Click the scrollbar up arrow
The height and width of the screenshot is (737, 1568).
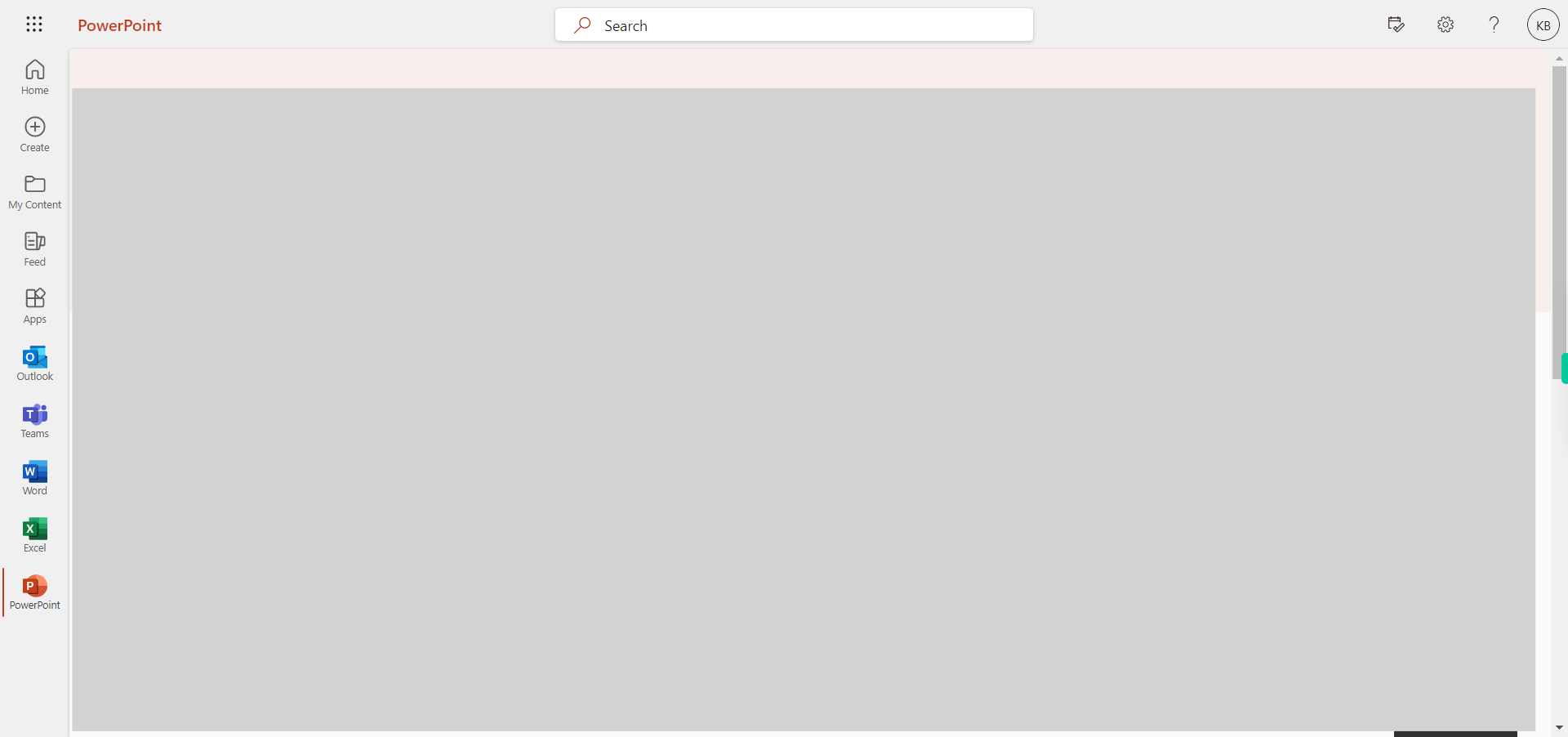(x=1559, y=58)
